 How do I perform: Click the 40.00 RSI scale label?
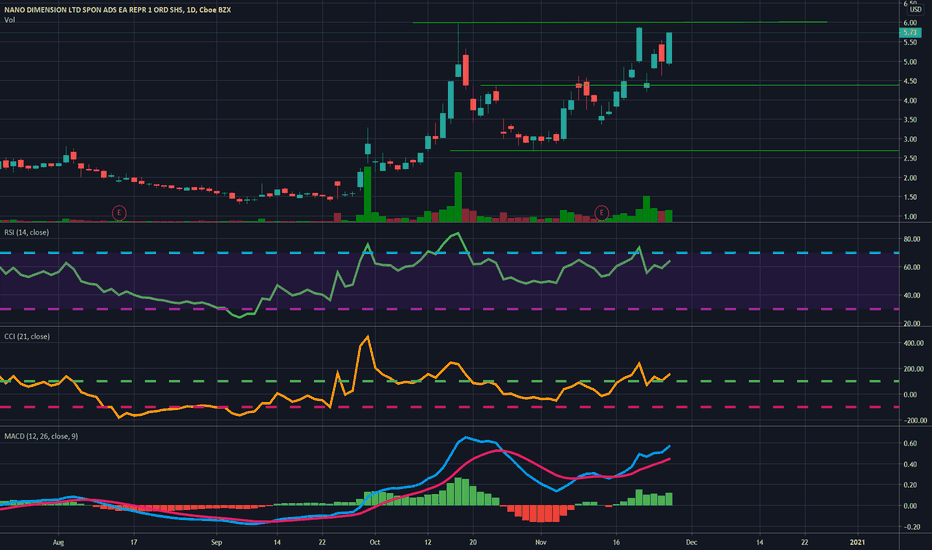coord(912,296)
